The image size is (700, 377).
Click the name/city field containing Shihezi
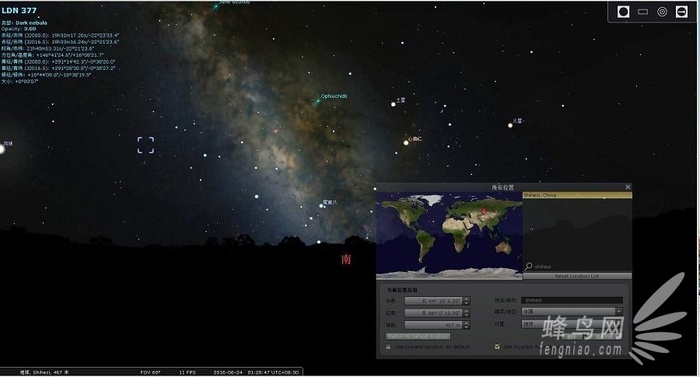click(572, 300)
